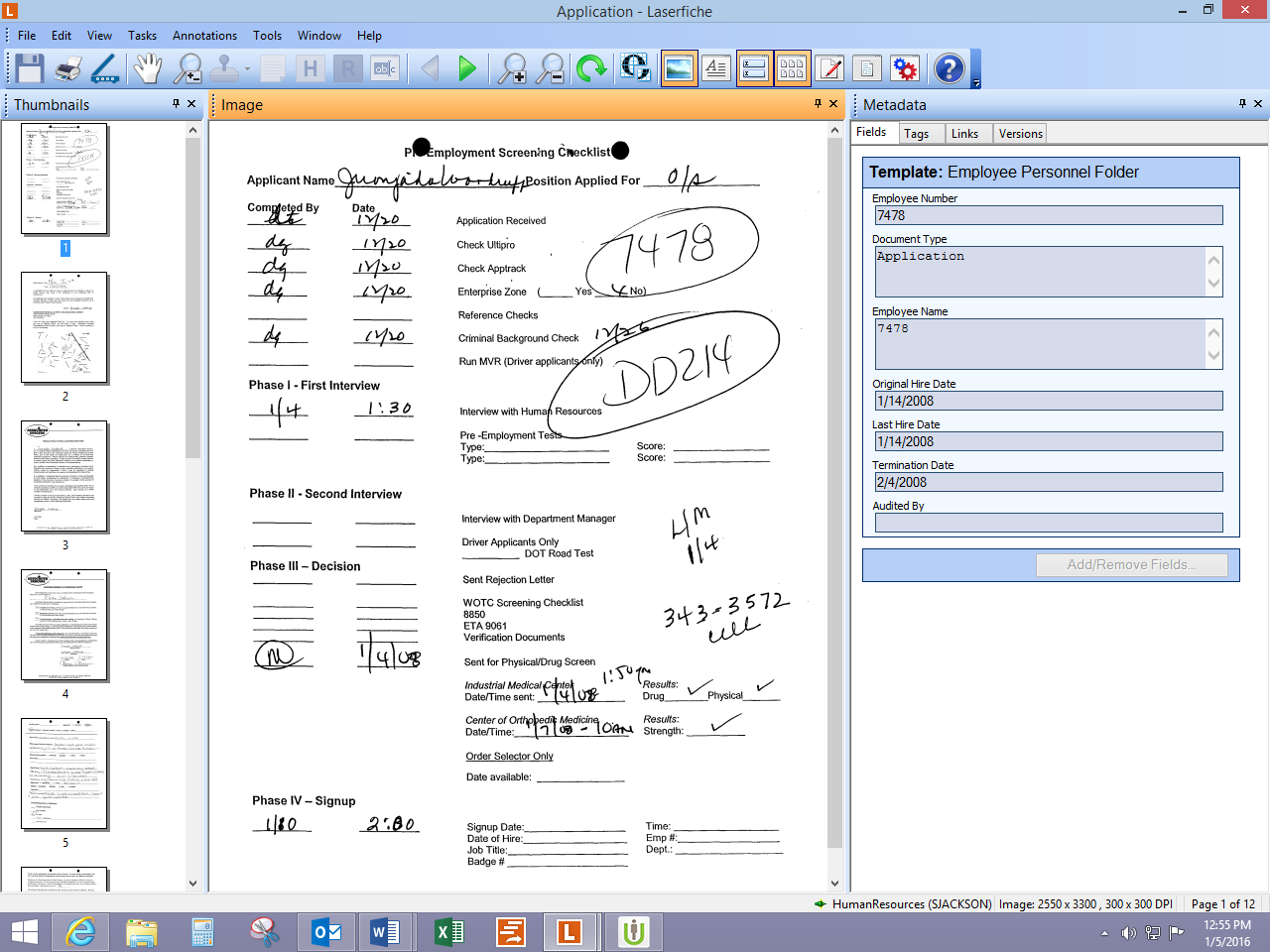
Task: Toggle the Metadata pane display button
Action: [x=754, y=68]
